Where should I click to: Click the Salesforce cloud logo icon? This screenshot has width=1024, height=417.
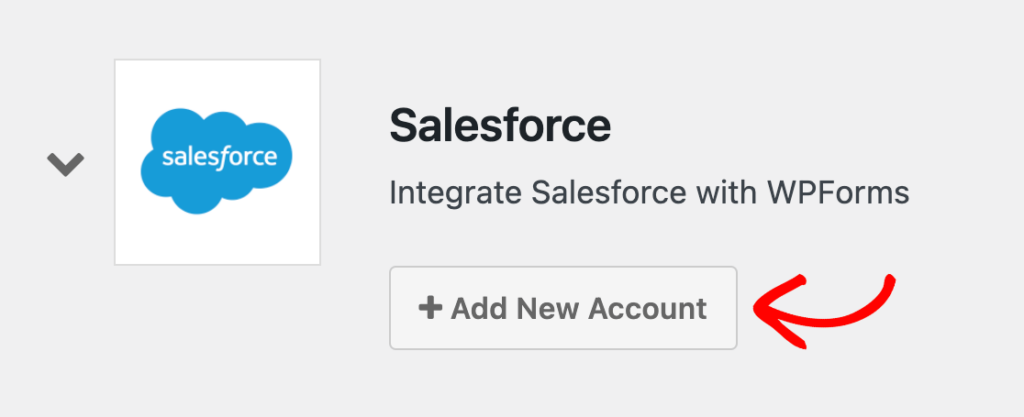(x=217, y=161)
